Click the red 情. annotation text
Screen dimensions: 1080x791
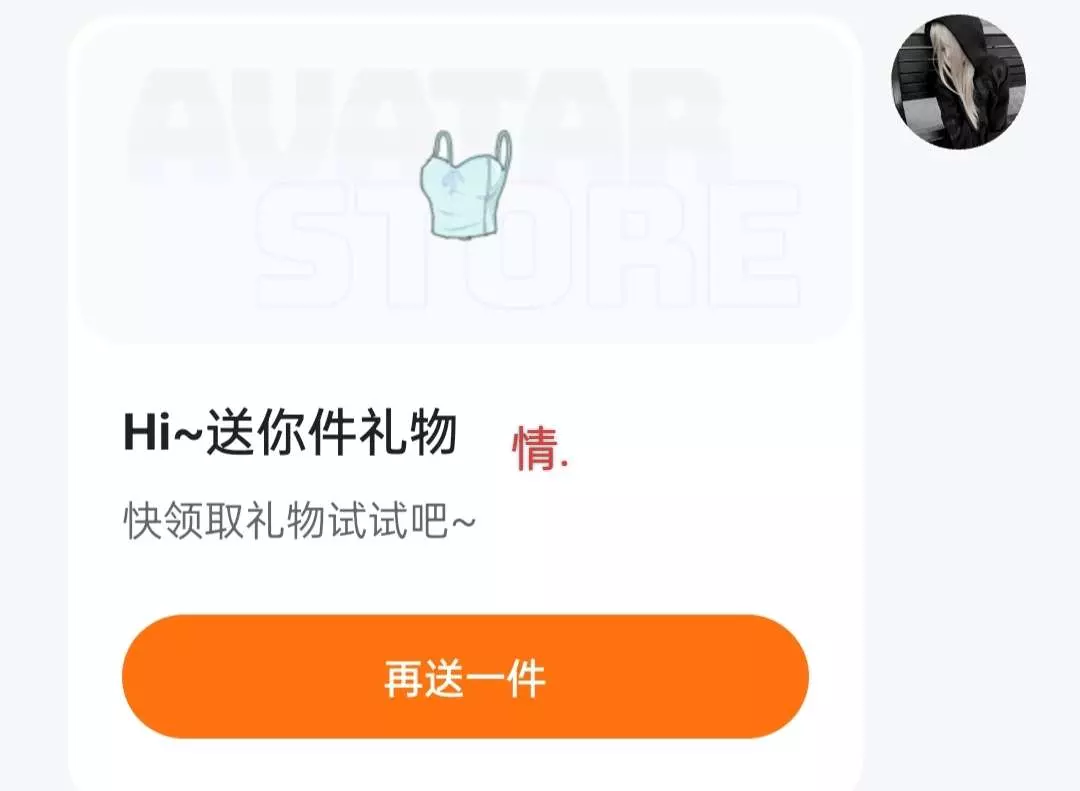tap(541, 448)
